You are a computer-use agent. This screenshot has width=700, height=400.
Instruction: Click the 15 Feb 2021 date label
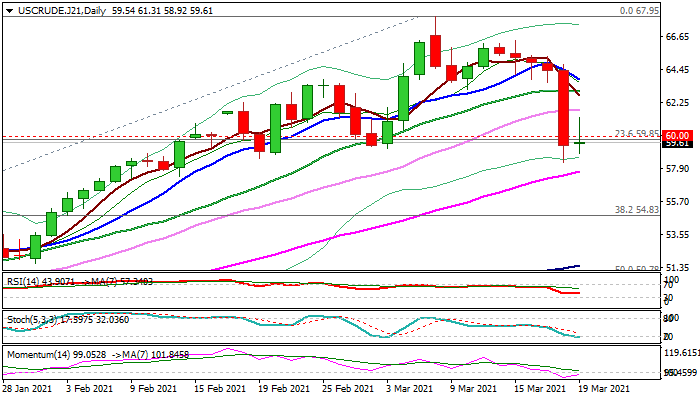click(x=219, y=388)
